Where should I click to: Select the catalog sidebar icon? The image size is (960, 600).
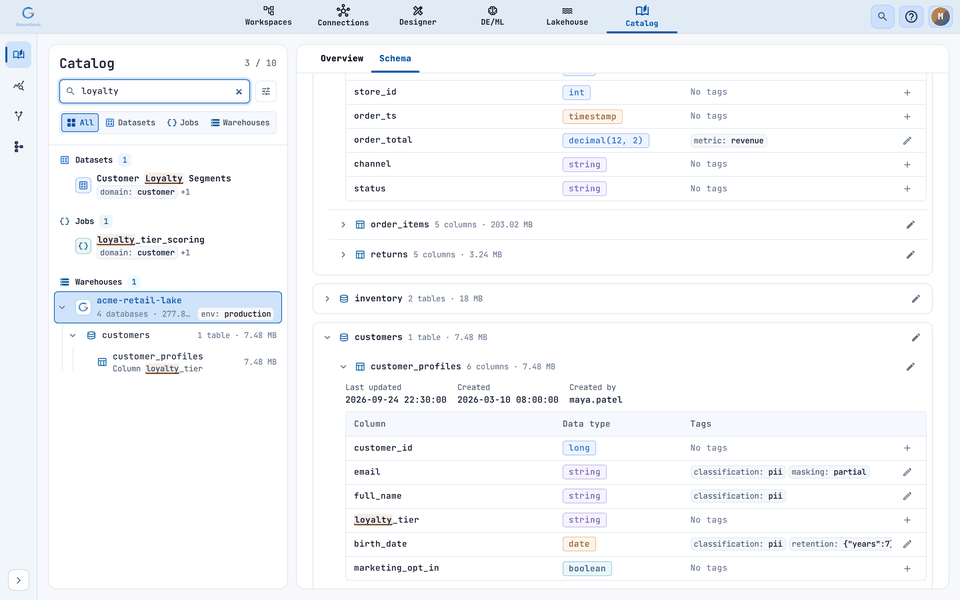18,54
